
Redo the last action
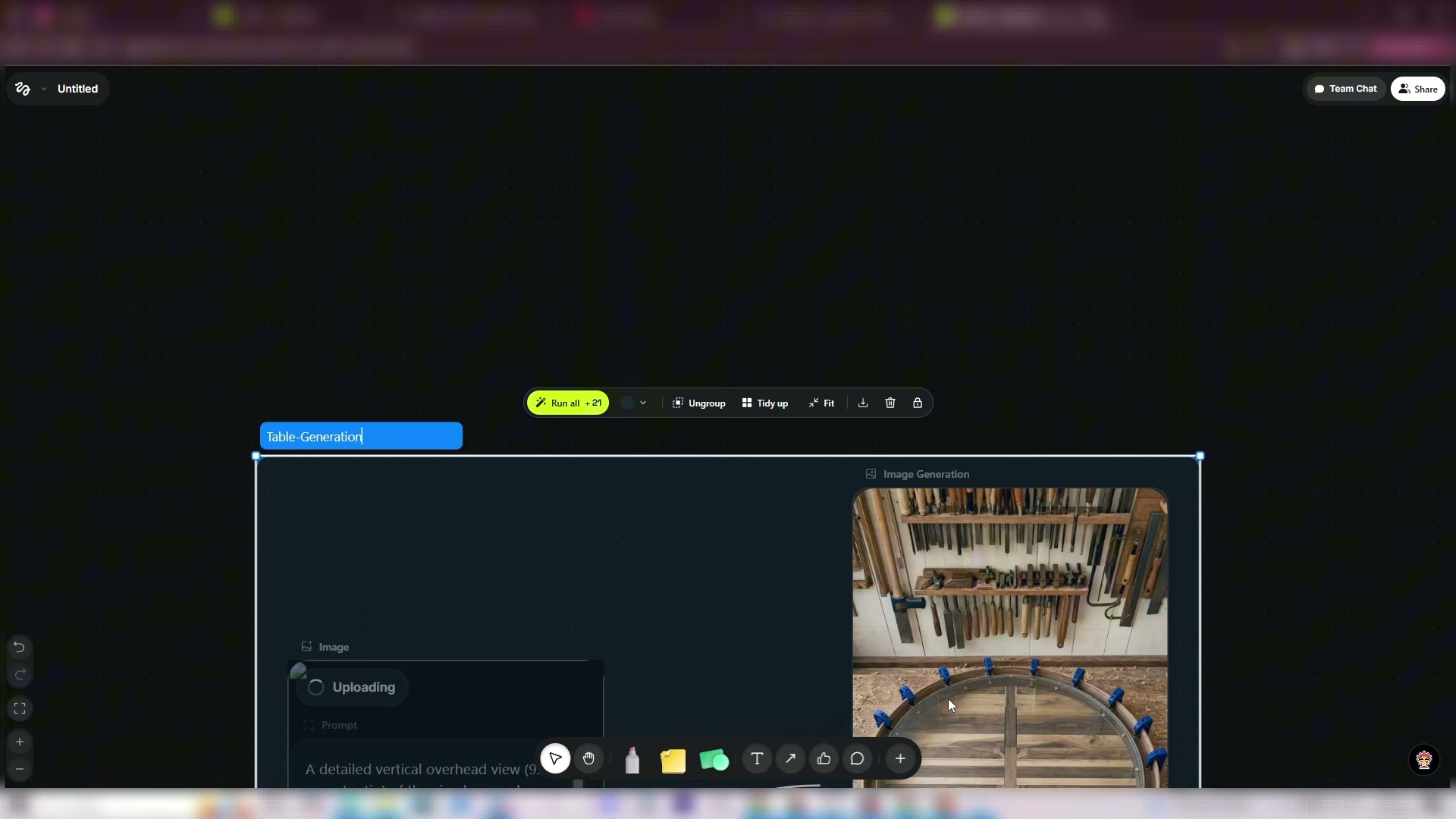pyautogui.click(x=20, y=675)
